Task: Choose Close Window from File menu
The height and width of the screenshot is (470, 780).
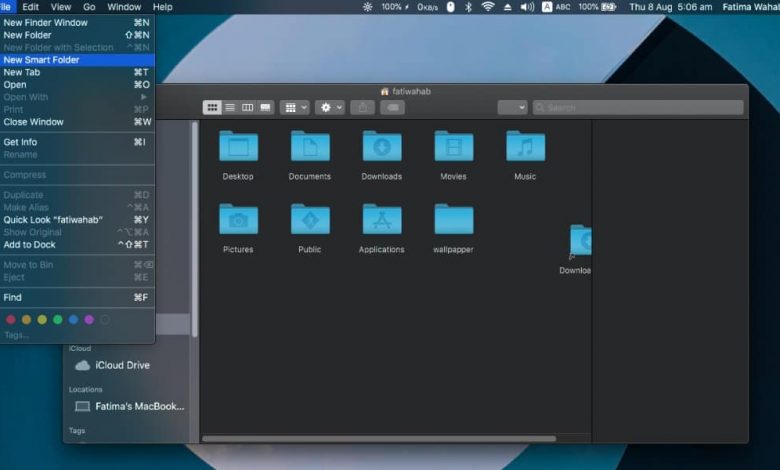Action: click(77, 122)
